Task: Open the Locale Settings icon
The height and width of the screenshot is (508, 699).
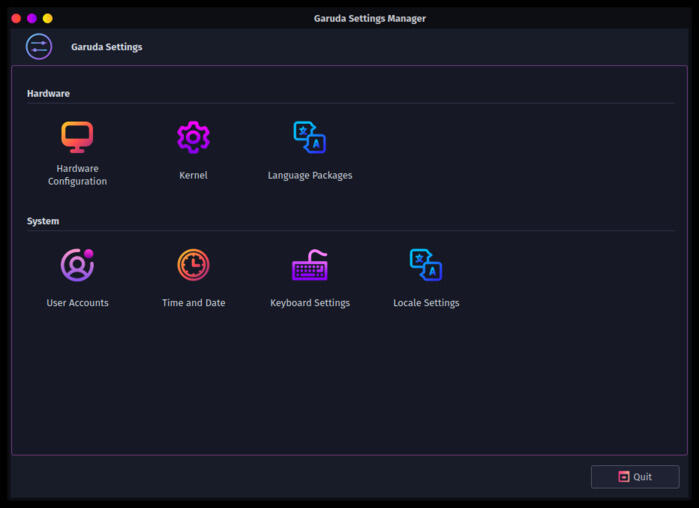Action: tap(426, 265)
